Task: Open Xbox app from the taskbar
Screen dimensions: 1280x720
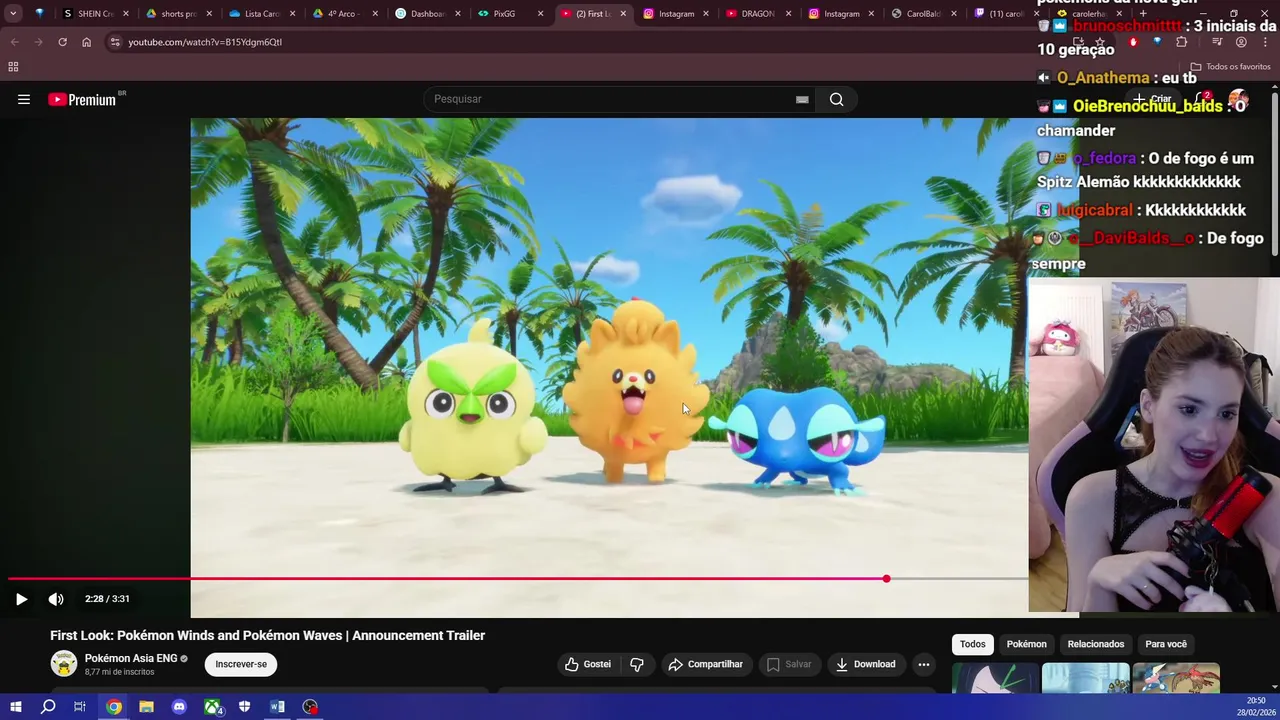Action: (x=212, y=707)
